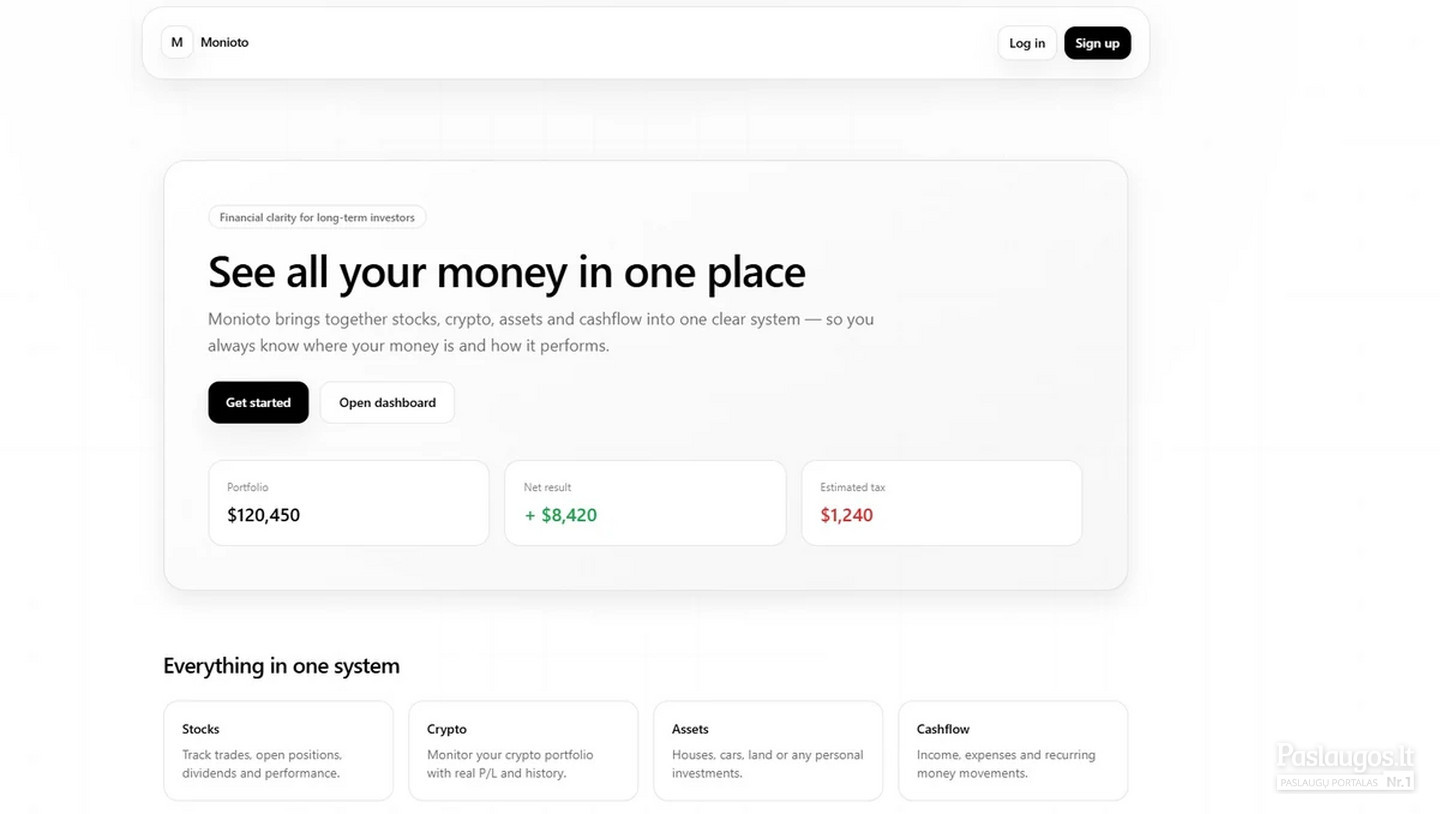This screenshot has width=1440, height=814.
Task: Click the 'Estimated tax' label
Action: [x=852, y=487]
